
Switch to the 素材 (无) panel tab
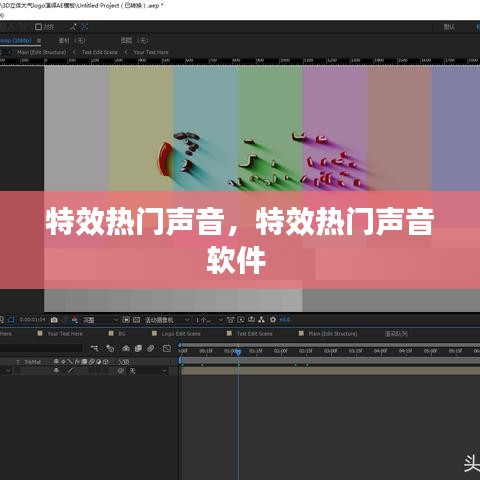[72, 41]
